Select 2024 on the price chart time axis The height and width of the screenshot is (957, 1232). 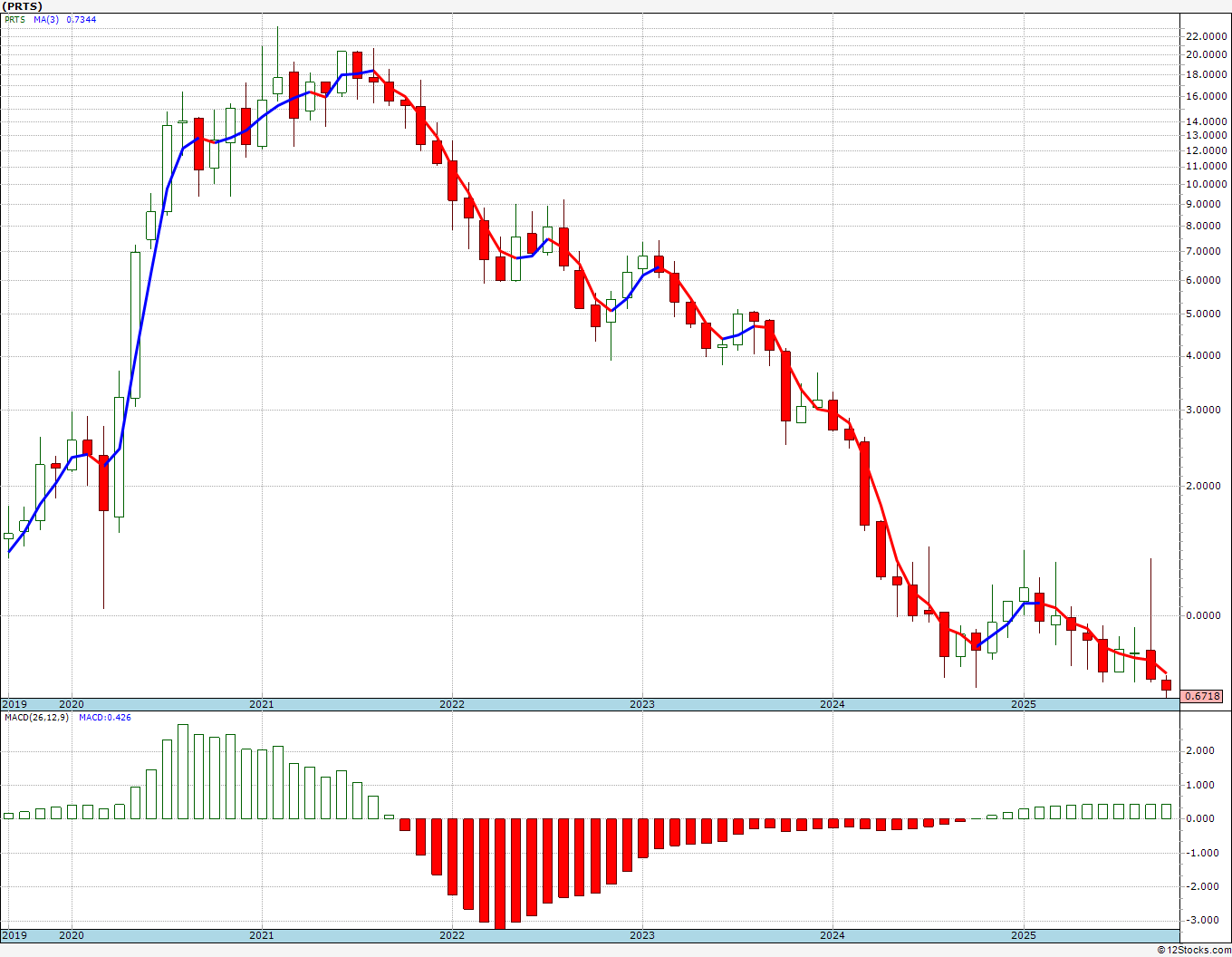pyautogui.click(x=833, y=704)
